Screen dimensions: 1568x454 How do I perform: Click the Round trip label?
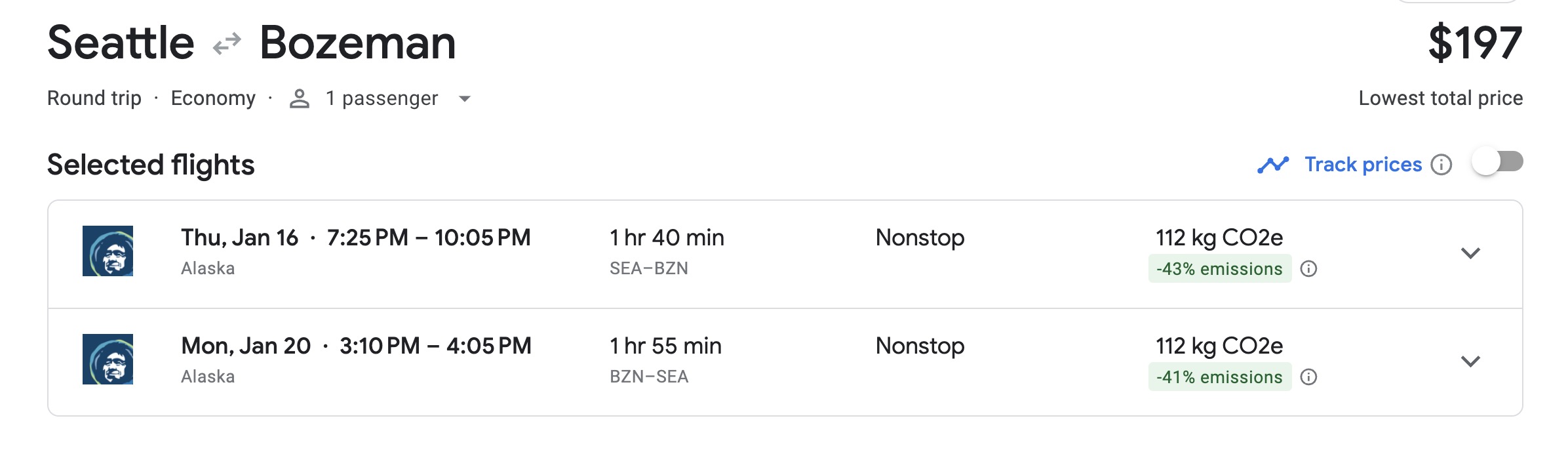(x=94, y=98)
